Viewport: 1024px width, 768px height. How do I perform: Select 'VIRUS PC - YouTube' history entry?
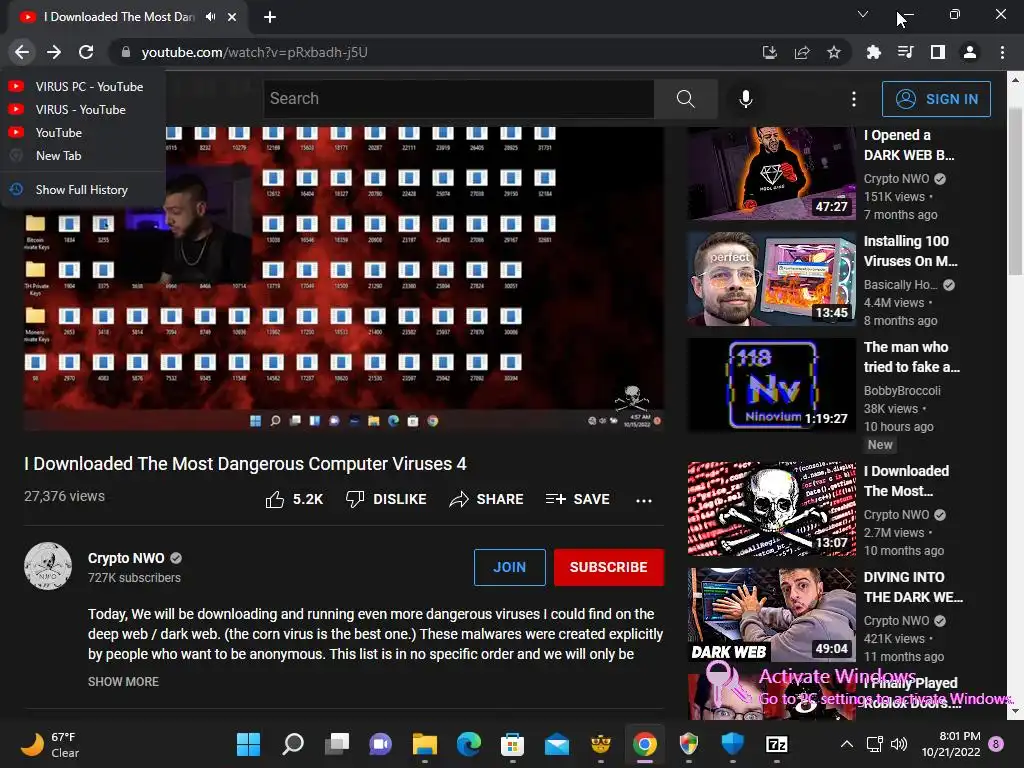(x=83, y=87)
